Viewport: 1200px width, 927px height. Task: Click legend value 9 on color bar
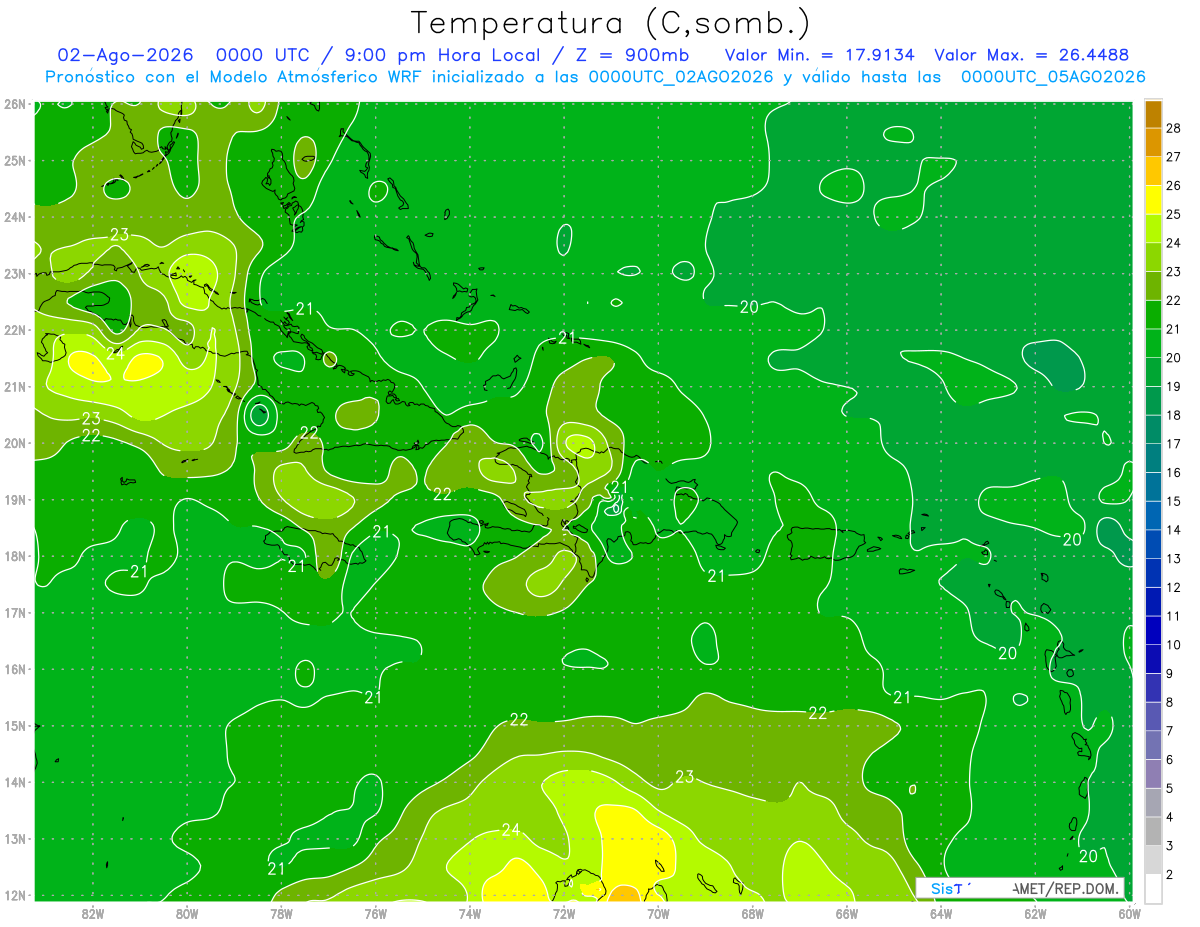[x=1170, y=673]
